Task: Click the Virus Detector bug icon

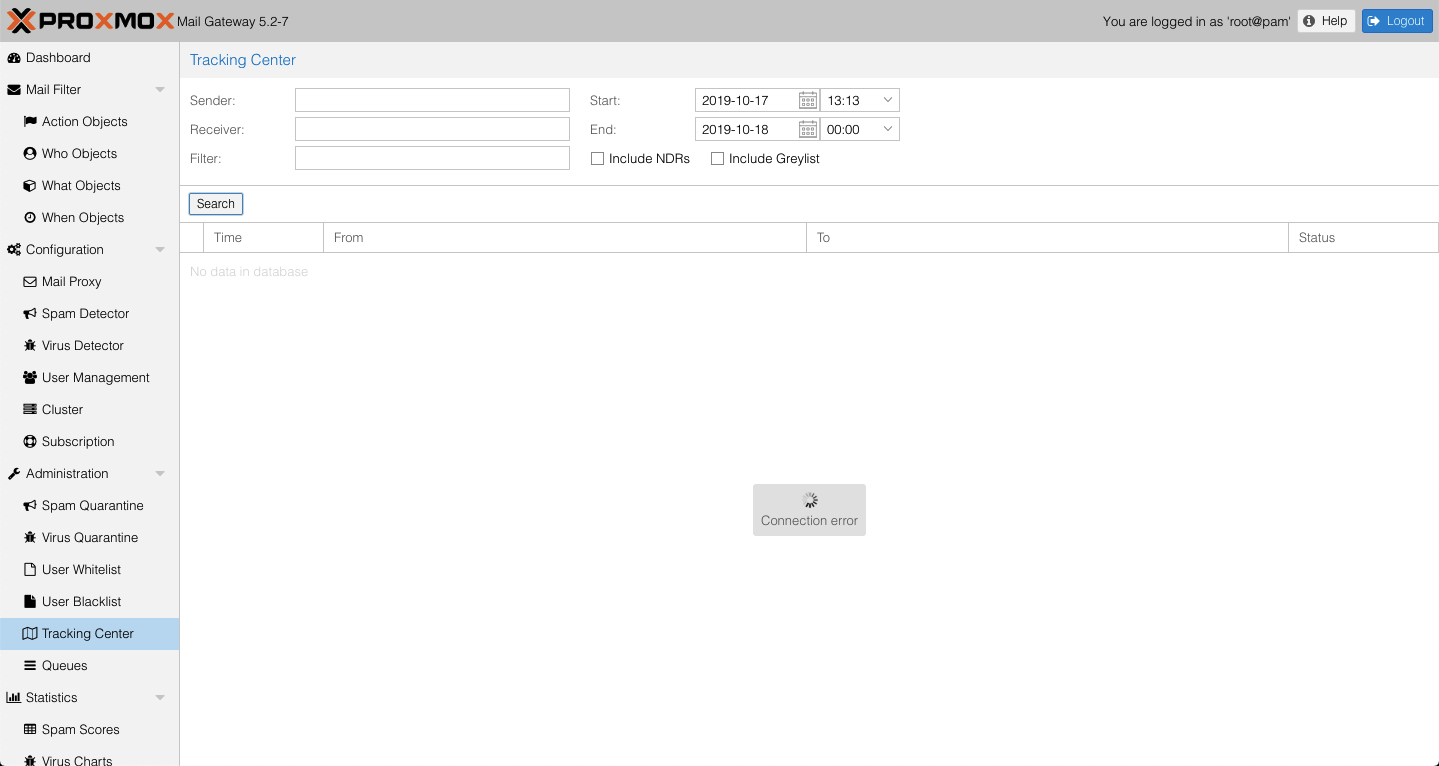Action: (x=30, y=346)
